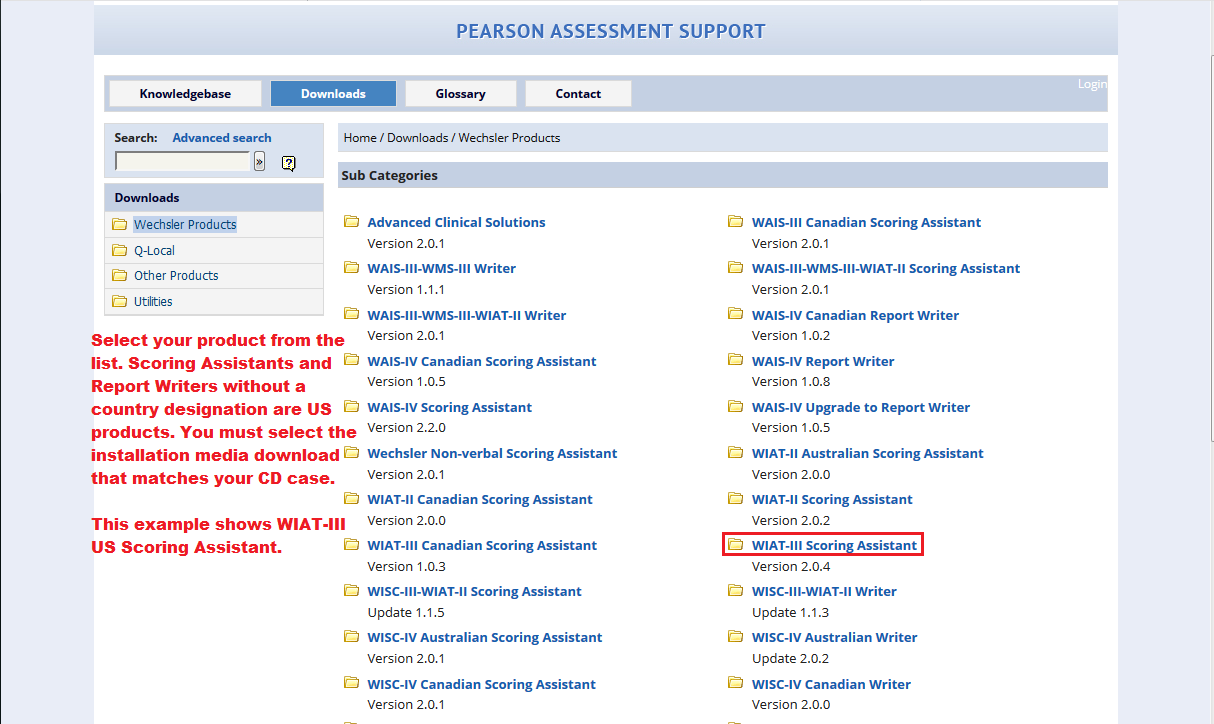Open WISC-IV Canadian Writer category
This screenshot has height=724, width=1214.
click(831, 685)
